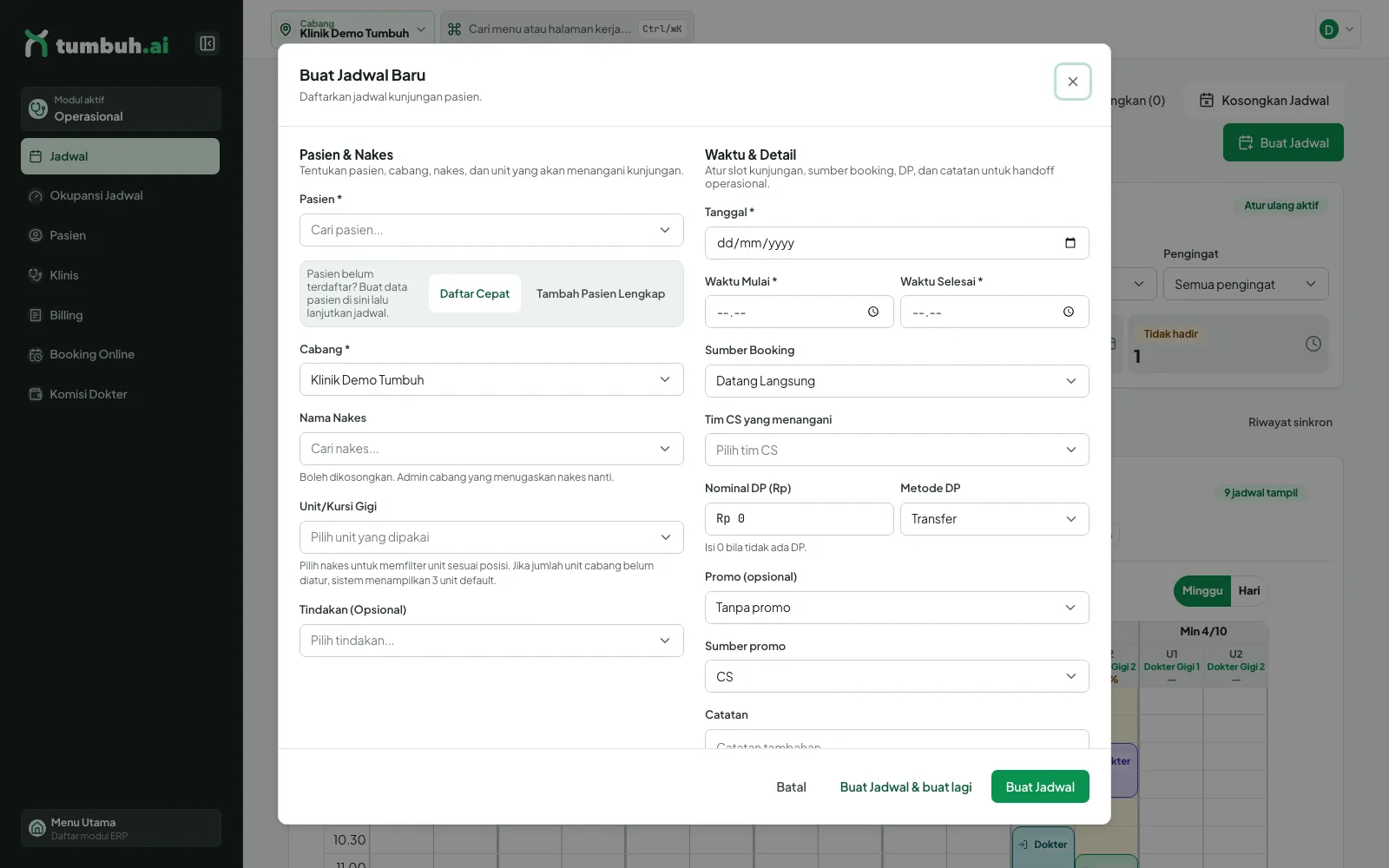Open calendar picker in Tanggal field
The height and width of the screenshot is (868, 1389).
(x=1070, y=243)
